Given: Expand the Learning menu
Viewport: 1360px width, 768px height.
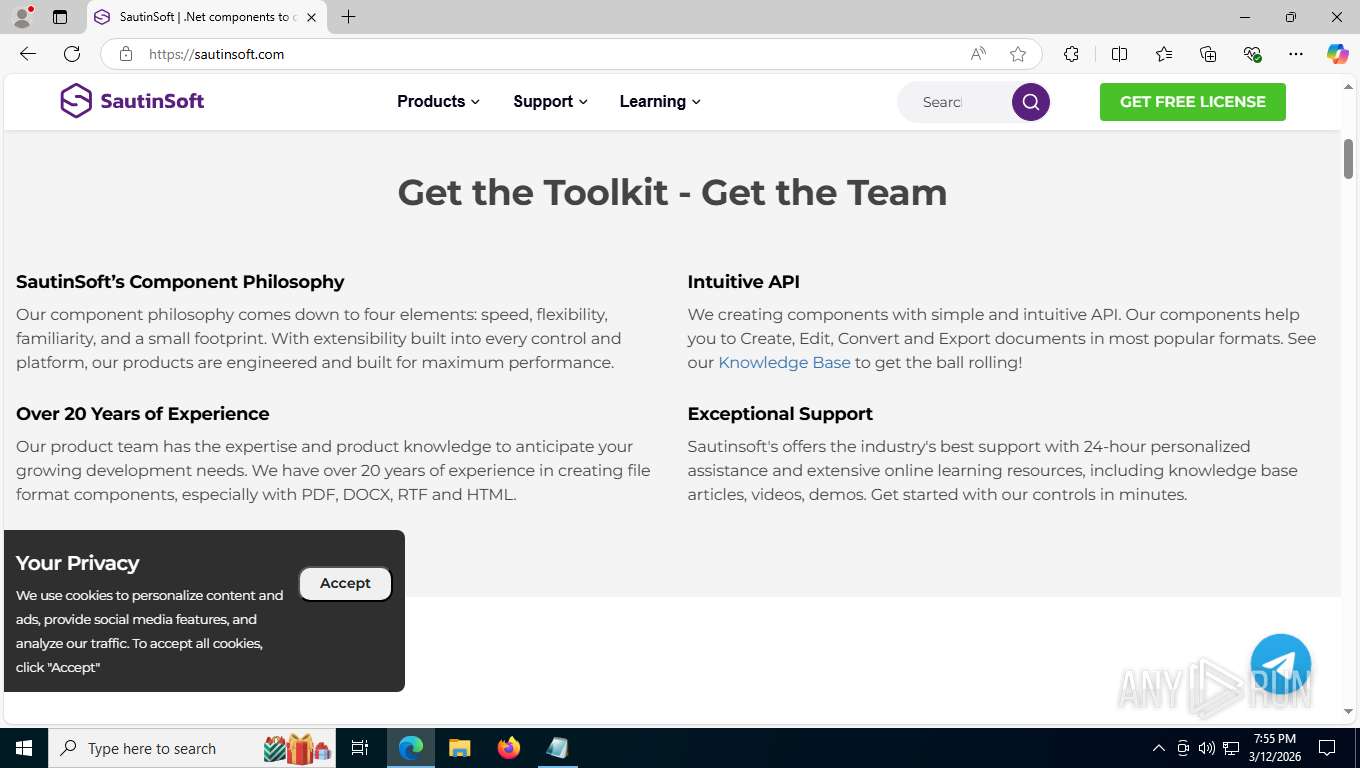Looking at the screenshot, I should tap(660, 101).
